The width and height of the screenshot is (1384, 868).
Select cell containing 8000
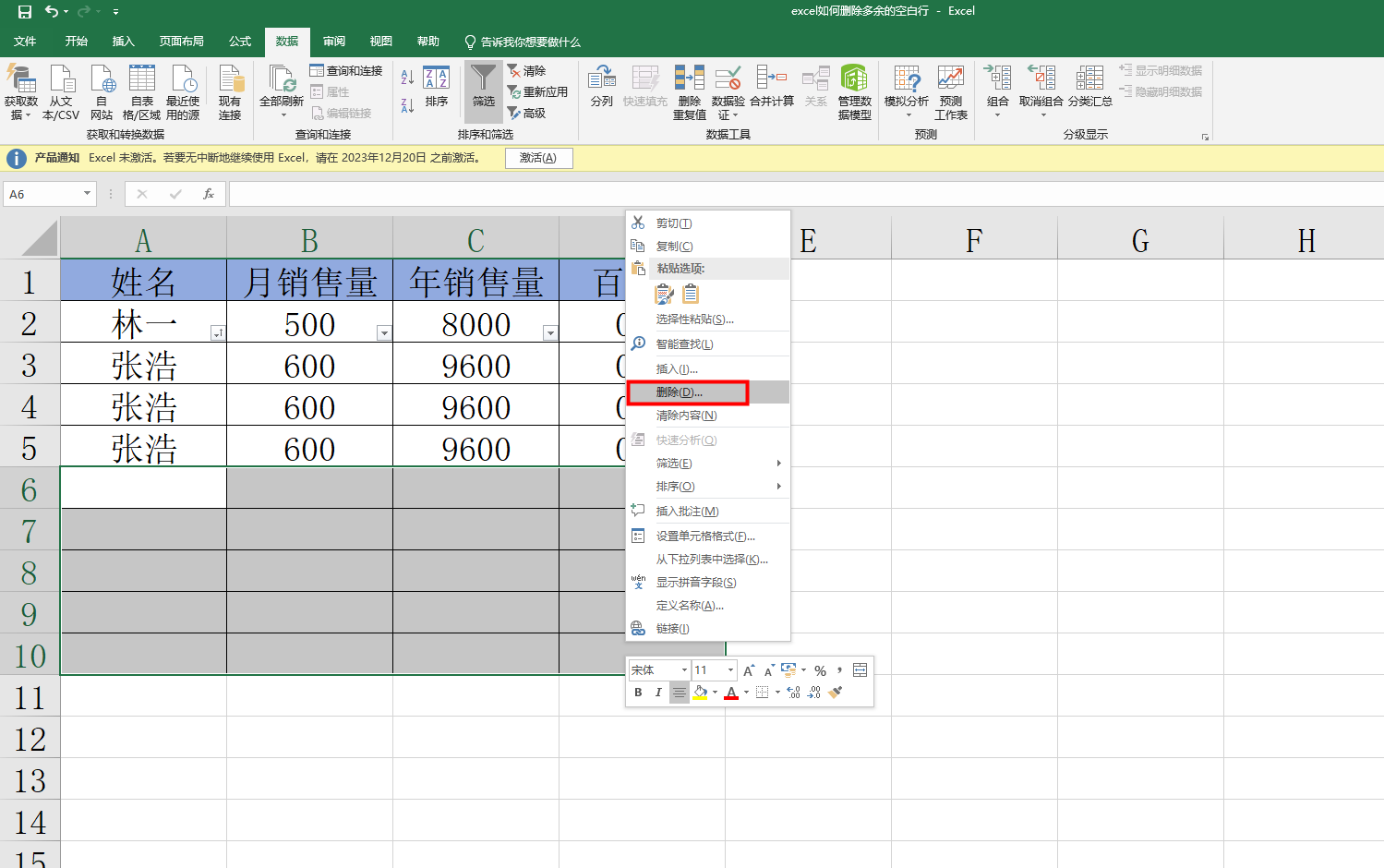[x=475, y=324]
